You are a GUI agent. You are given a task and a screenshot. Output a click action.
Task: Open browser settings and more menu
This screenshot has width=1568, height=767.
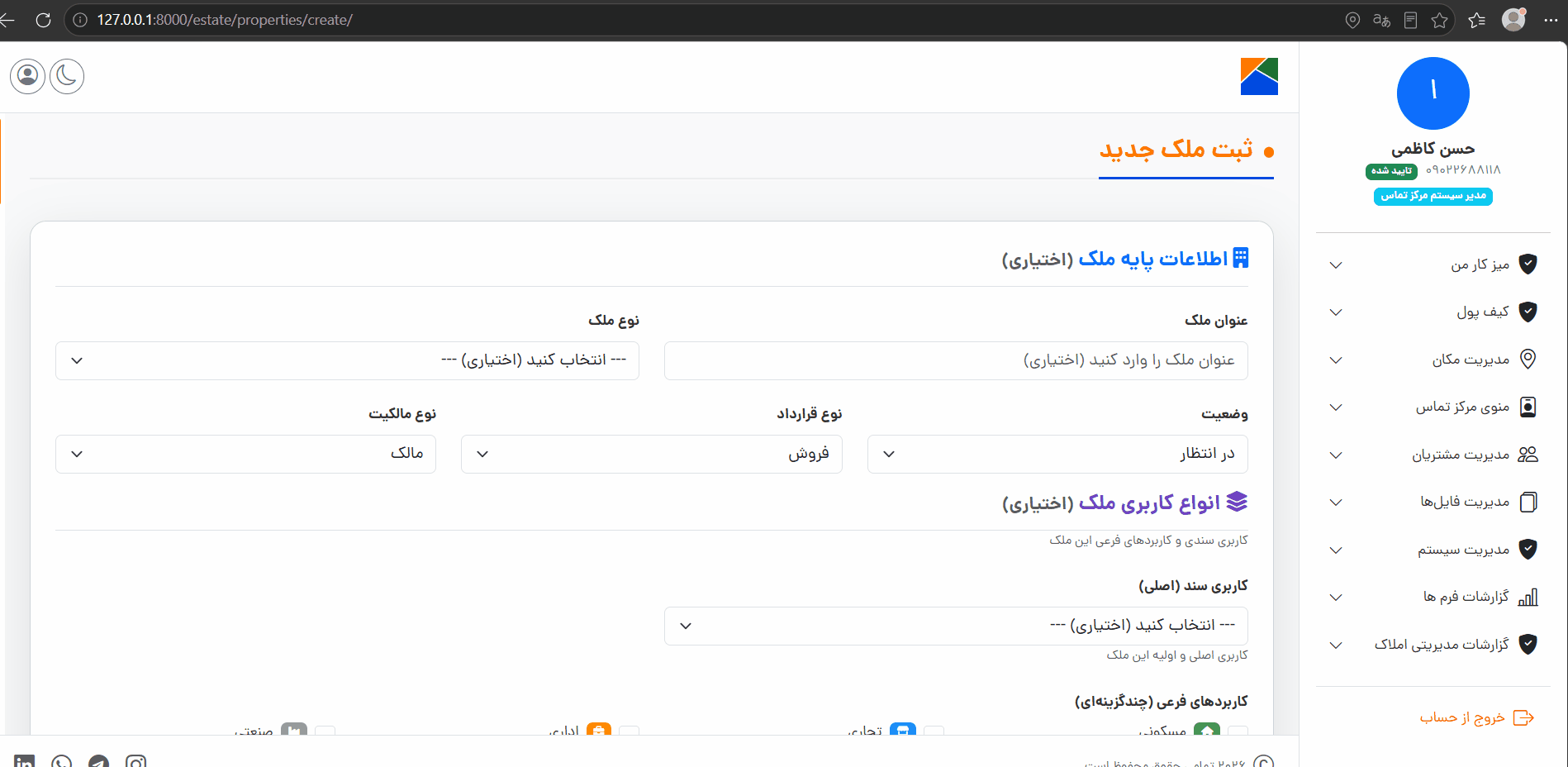1551,20
